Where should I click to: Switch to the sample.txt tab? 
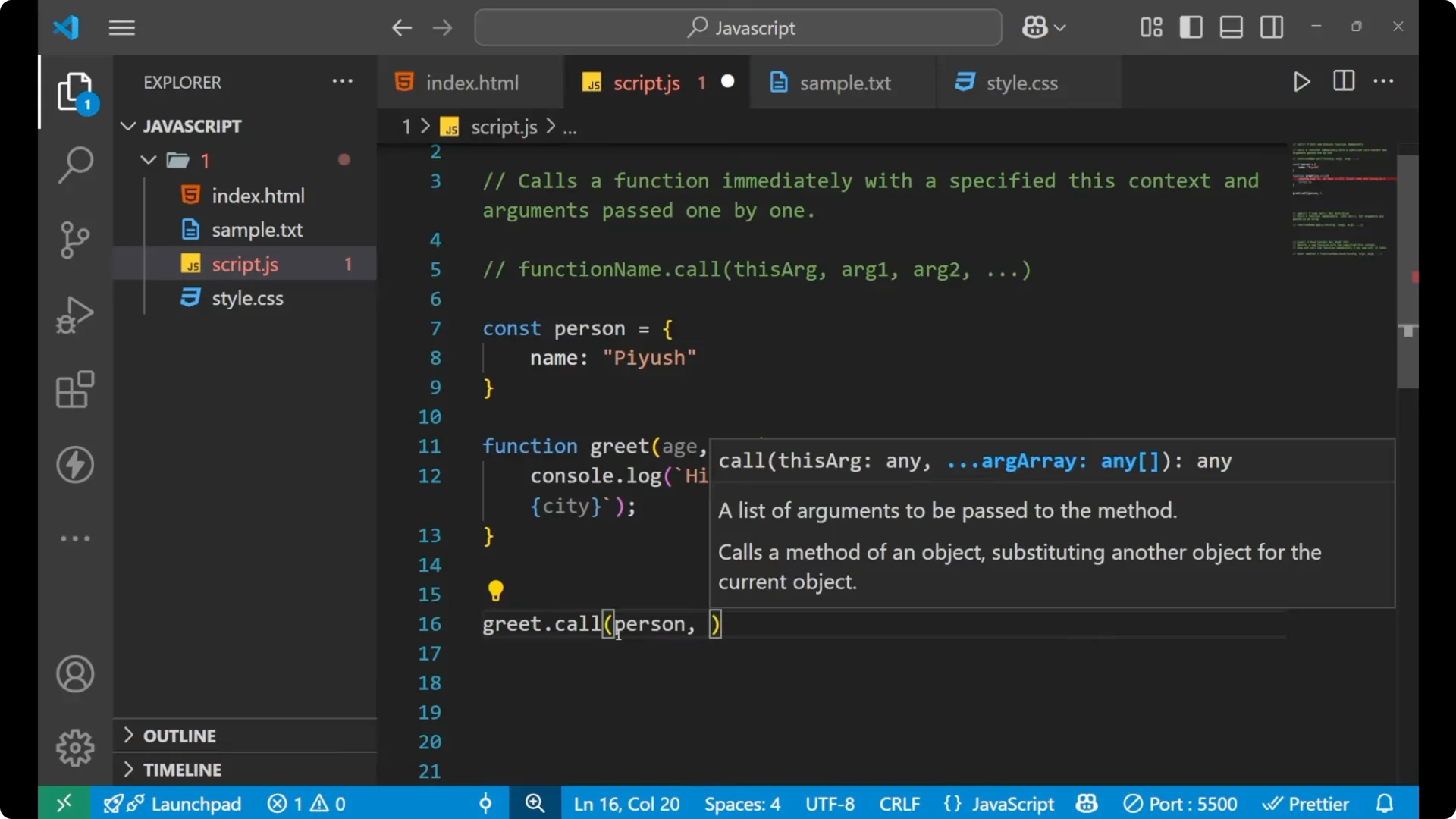(847, 82)
